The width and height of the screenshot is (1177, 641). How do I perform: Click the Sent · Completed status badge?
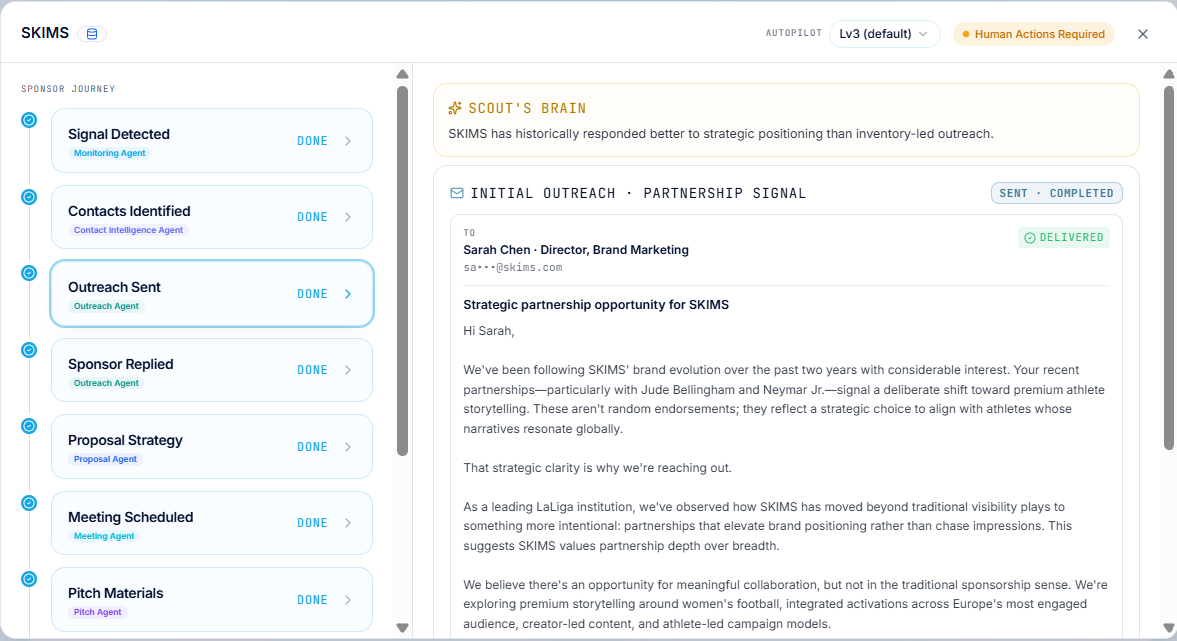point(1056,193)
